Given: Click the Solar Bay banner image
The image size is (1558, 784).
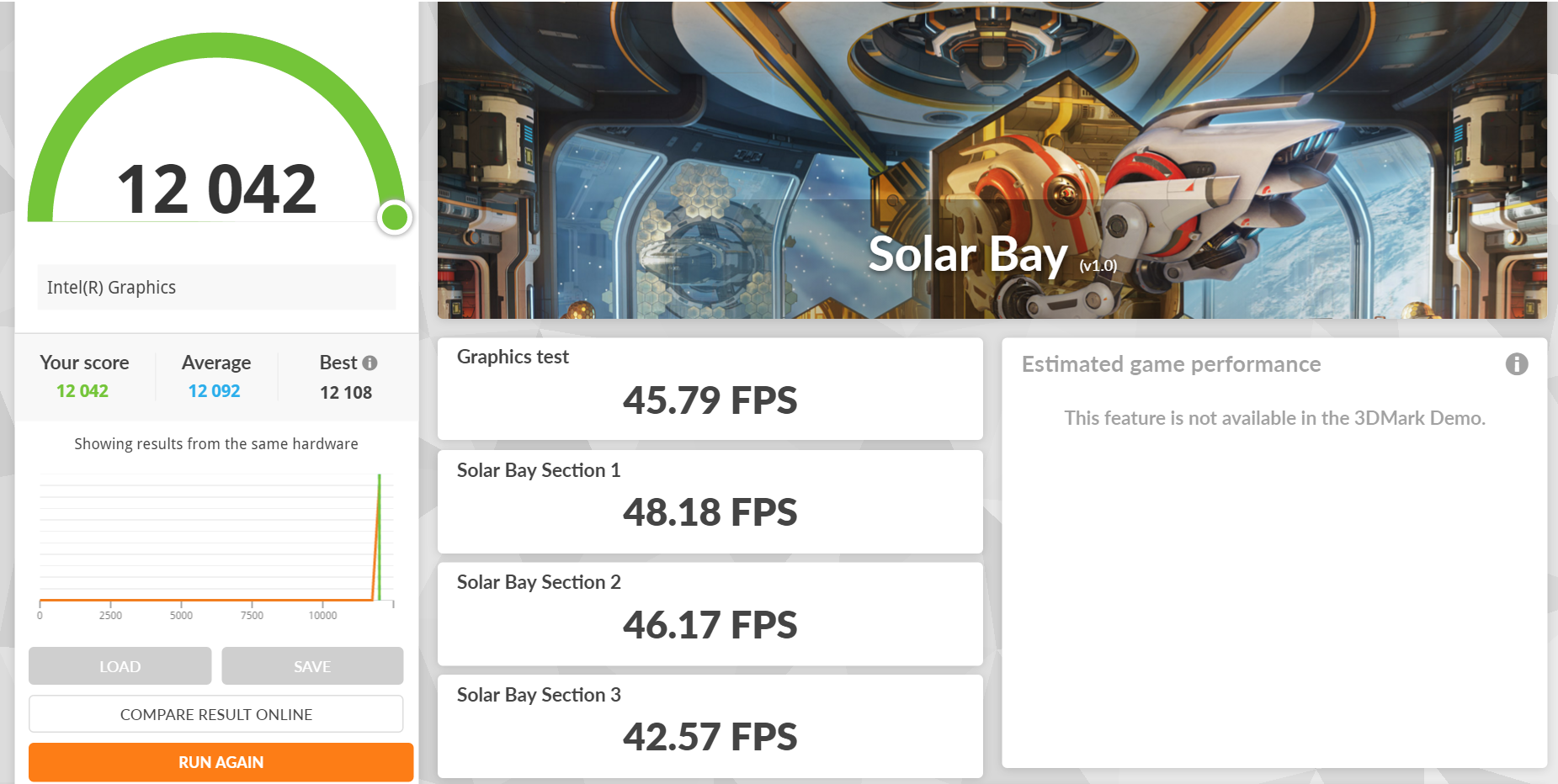Looking at the screenshot, I should tap(992, 160).
